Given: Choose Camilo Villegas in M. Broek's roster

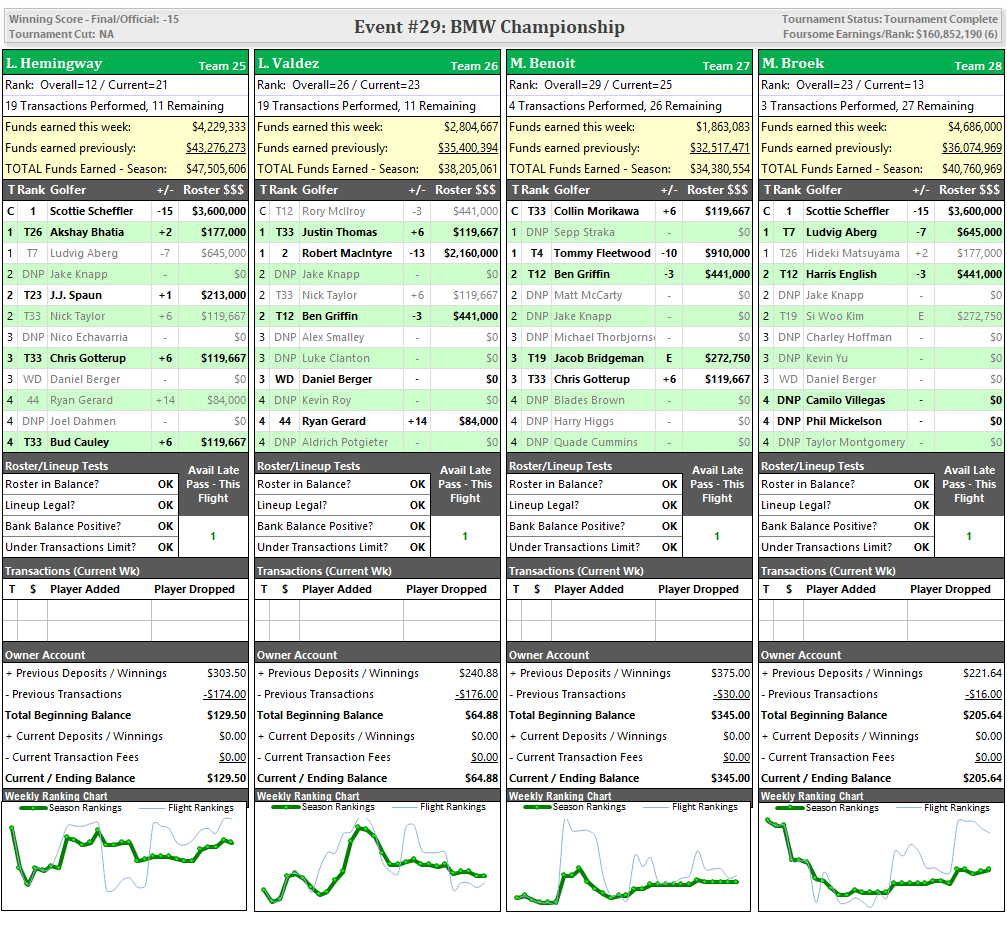Looking at the screenshot, I should click(x=845, y=400).
